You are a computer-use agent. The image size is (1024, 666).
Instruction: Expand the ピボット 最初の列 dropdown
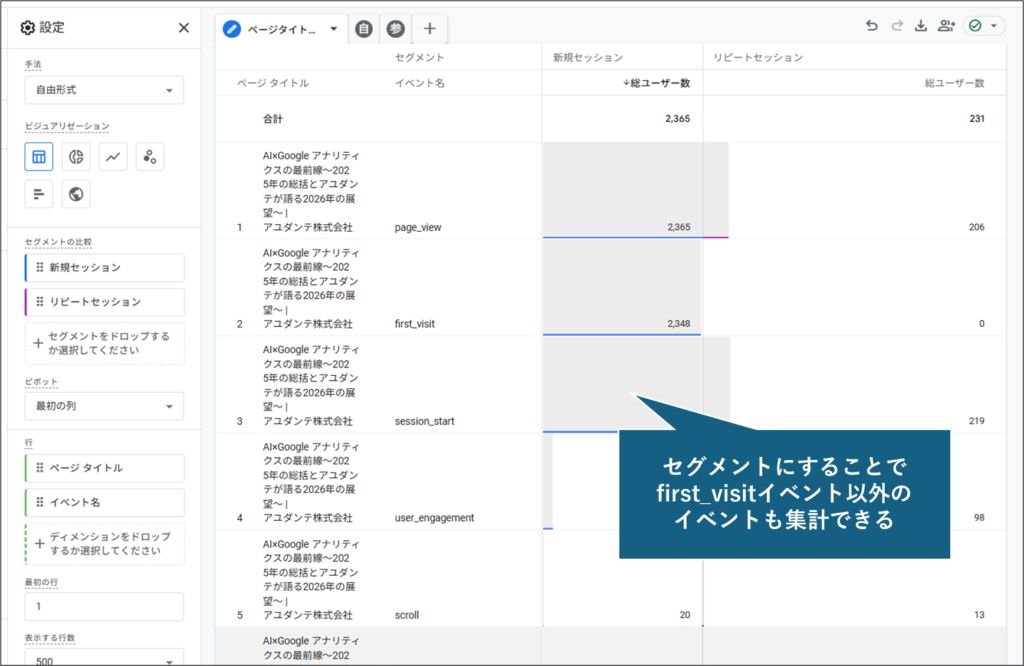click(x=104, y=406)
